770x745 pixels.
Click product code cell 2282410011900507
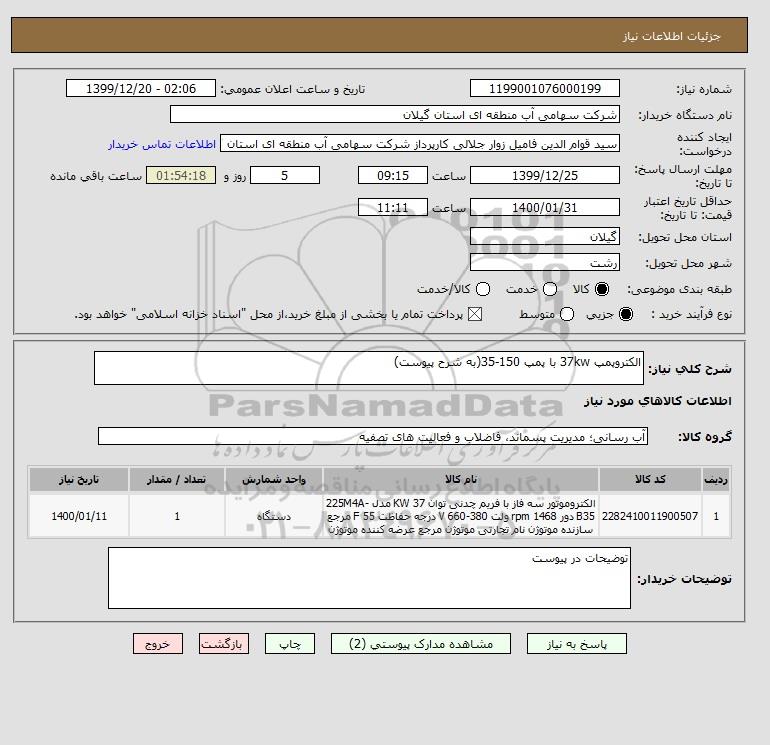[x=650, y=516]
